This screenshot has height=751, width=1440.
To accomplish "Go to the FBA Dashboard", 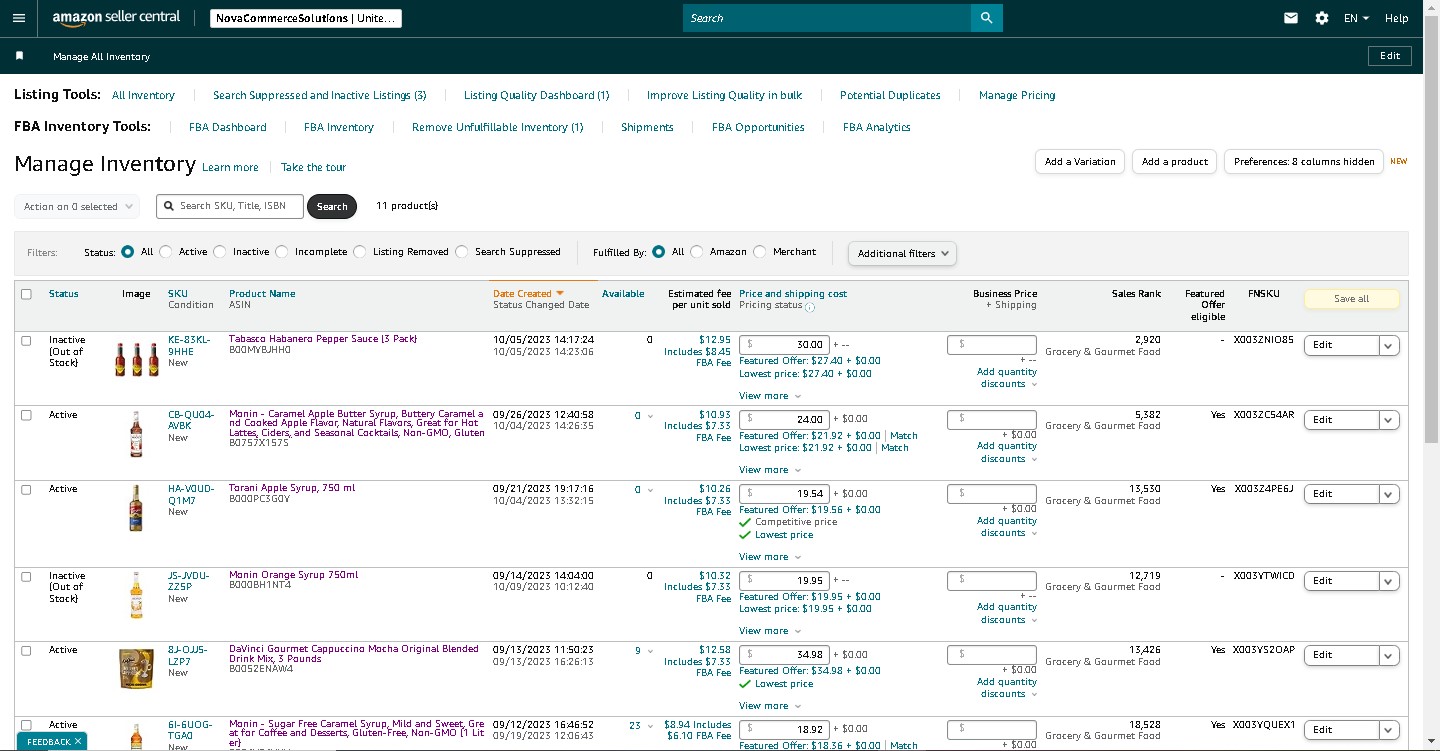I will 228,127.
